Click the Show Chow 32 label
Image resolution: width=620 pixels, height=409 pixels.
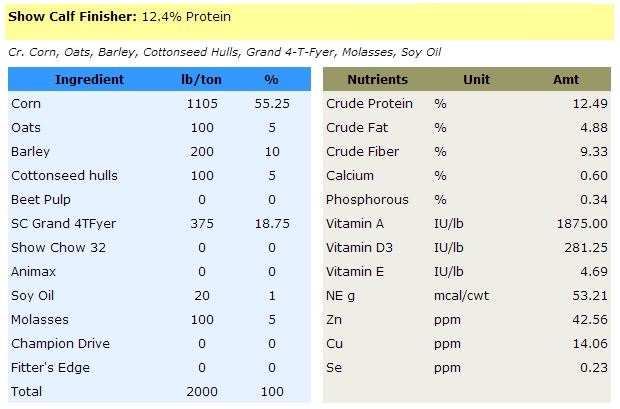tap(58, 248)
